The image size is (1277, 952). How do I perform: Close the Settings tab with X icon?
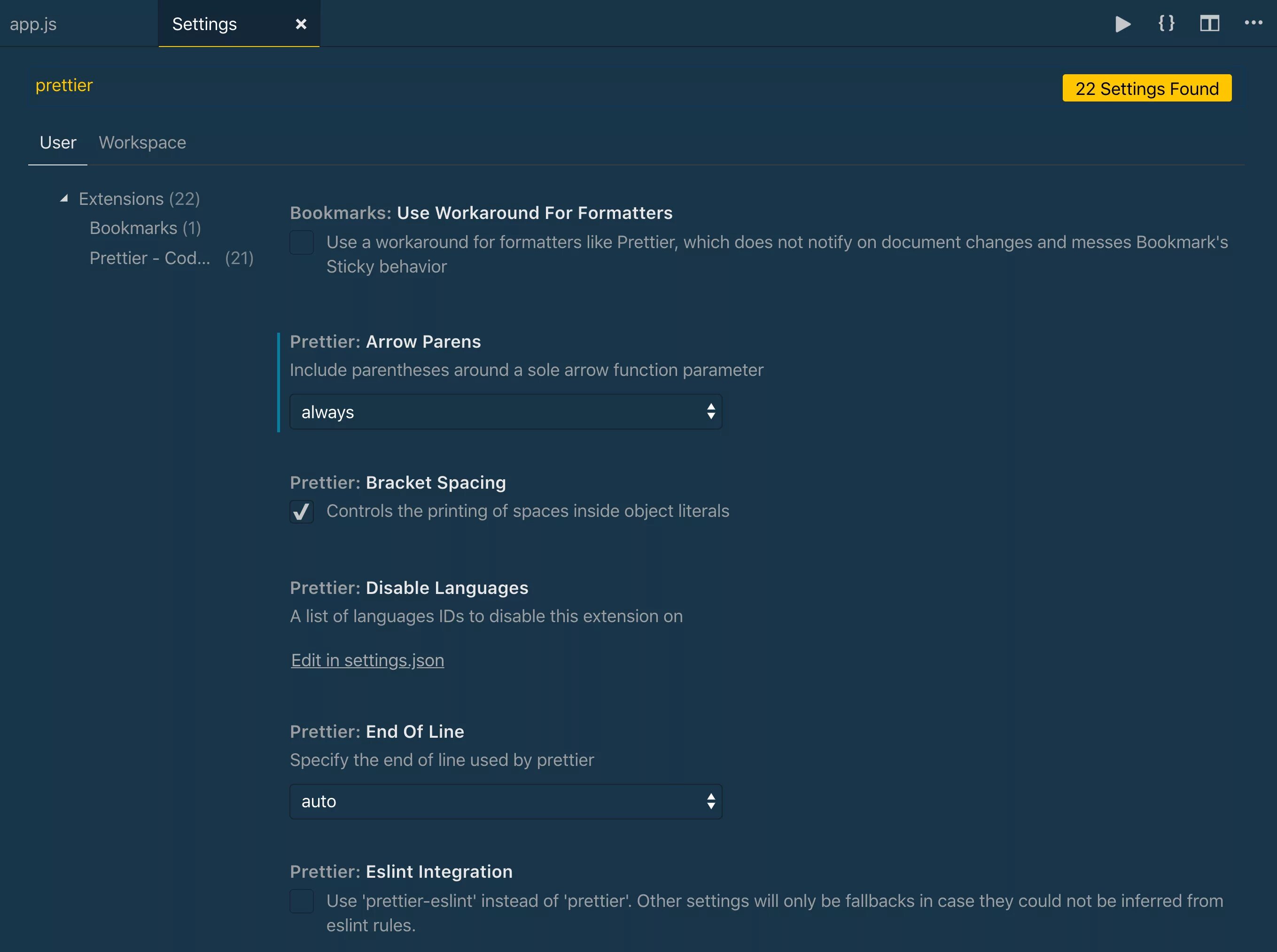301,24
